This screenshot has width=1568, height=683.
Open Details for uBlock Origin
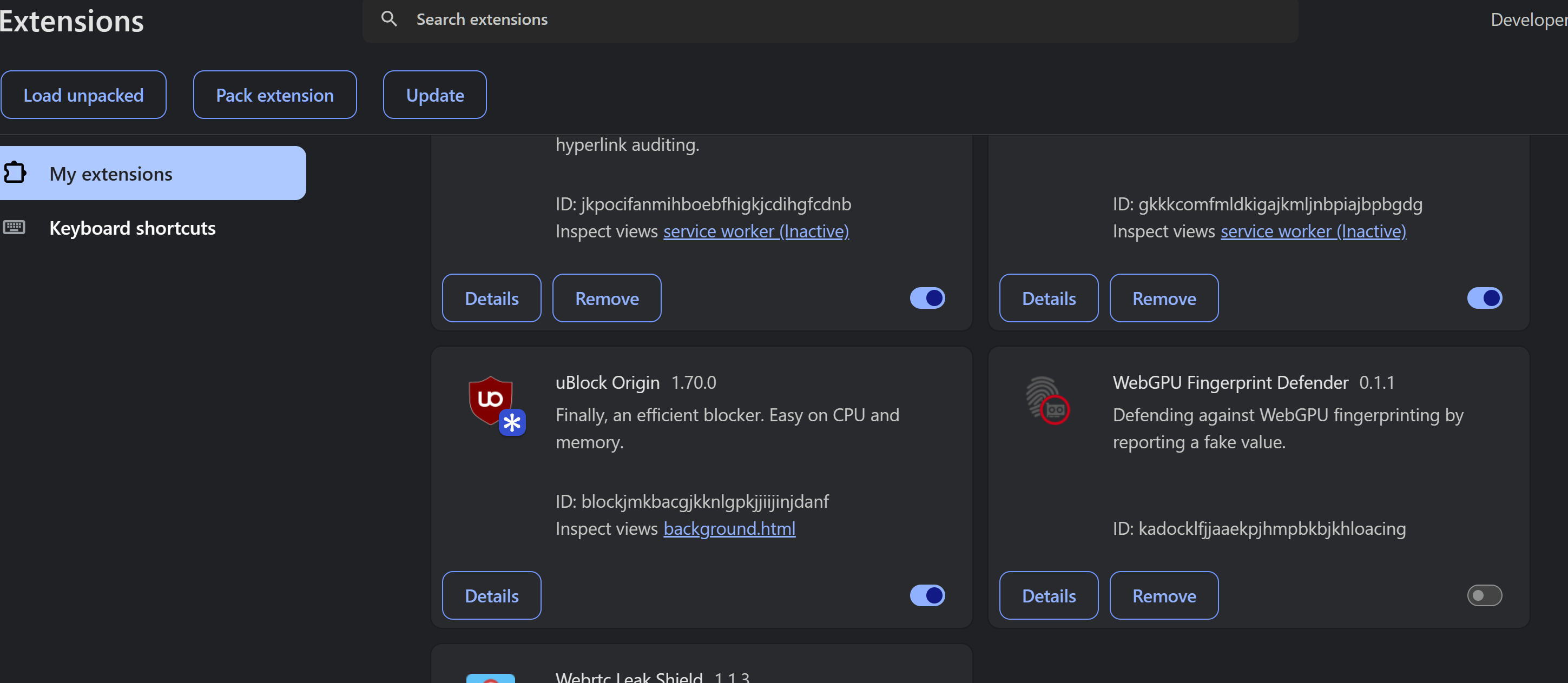pos(491,595)
